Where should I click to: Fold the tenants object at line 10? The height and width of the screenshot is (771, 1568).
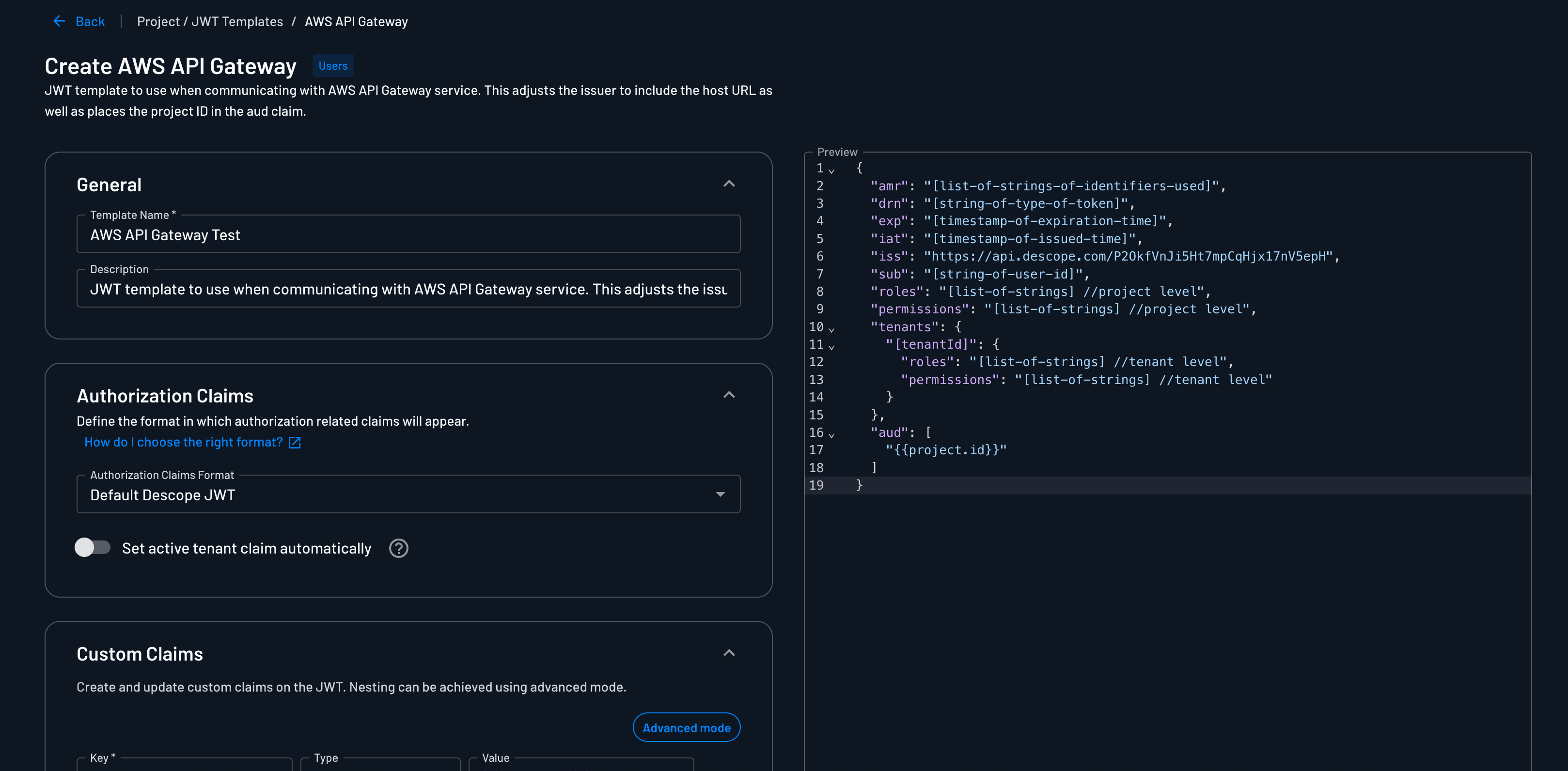(x=832, y=329)
